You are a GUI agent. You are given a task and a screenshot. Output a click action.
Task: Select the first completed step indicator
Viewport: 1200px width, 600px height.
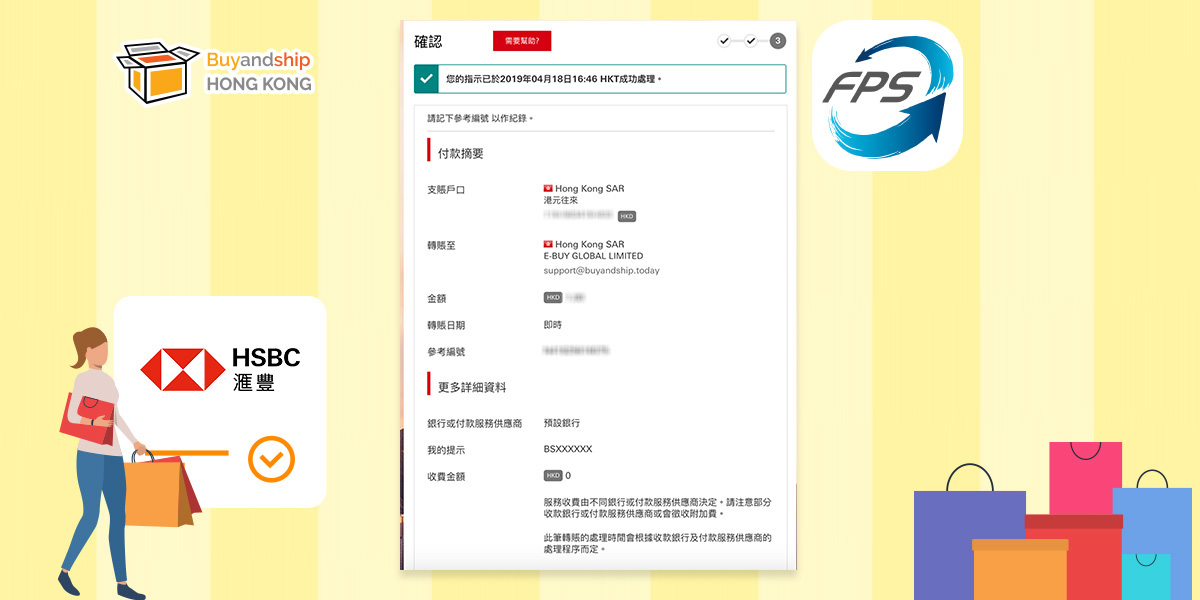[x=724, y=41]
